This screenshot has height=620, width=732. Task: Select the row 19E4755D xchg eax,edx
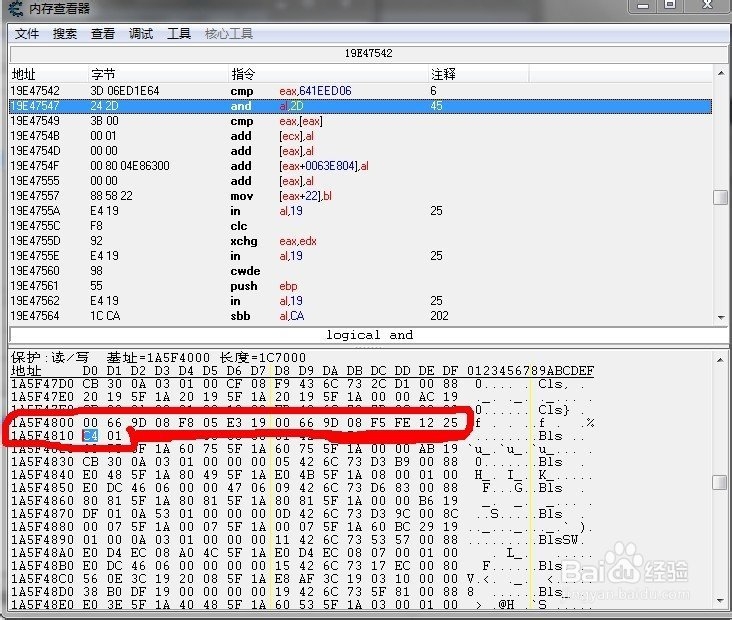[x=360, y=241]
